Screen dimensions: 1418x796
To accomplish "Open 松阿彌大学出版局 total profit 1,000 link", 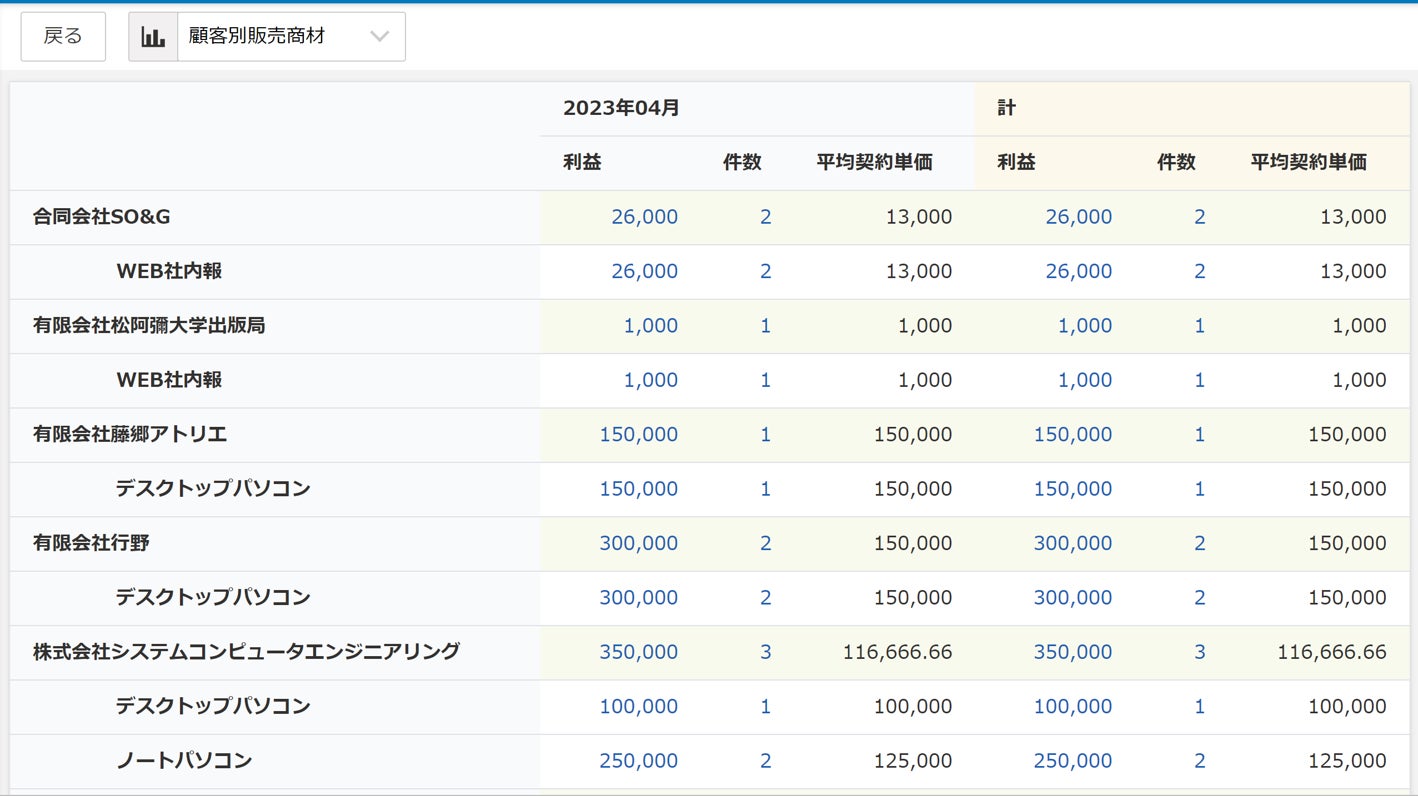I will (1085, 326).
